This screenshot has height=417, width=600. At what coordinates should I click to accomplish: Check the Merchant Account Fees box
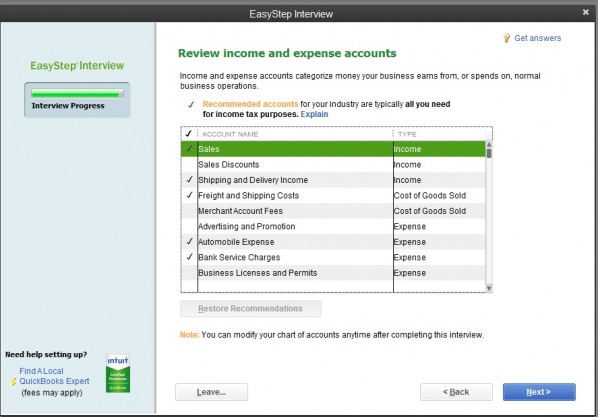pyautogui.click(x=189, y=211)
